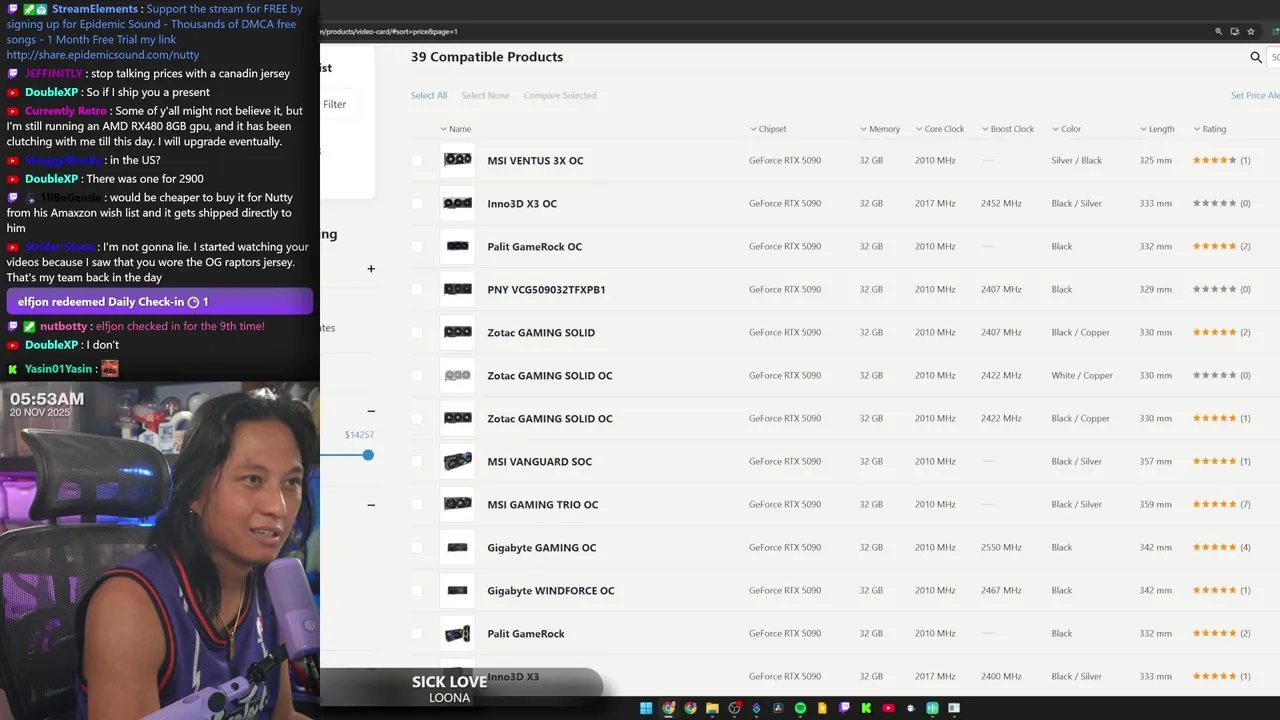The width and height of the screenshot is (1280, 720).
Task: Sort by the Chipset column header
Action: (768, 129)
